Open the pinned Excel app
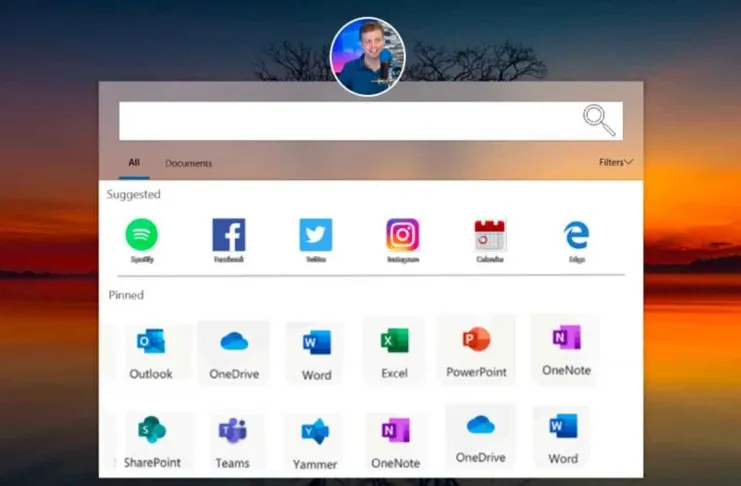Screen dimensions: 741x486 [x=395, y=351]
